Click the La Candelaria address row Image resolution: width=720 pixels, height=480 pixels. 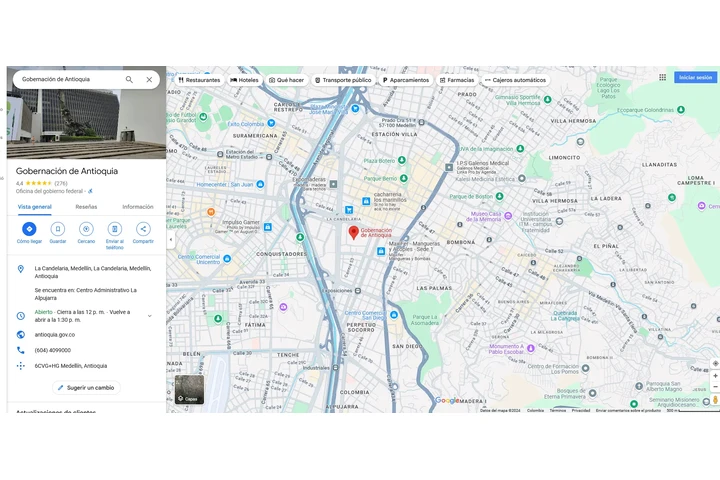pos(86,272)
